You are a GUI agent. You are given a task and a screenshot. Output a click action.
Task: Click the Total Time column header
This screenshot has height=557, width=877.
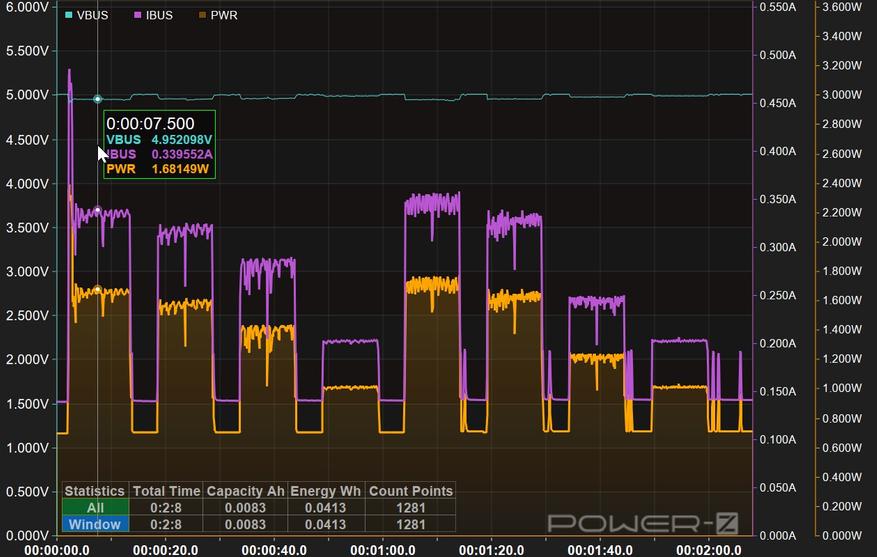[x=166, y=491]
